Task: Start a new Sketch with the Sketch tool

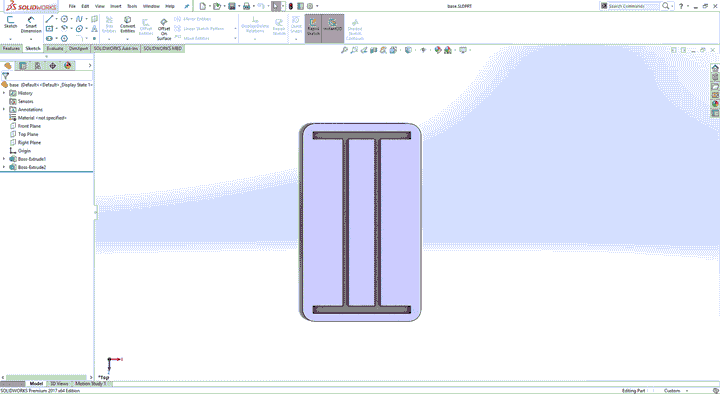Action: click(x=10, y=23)
